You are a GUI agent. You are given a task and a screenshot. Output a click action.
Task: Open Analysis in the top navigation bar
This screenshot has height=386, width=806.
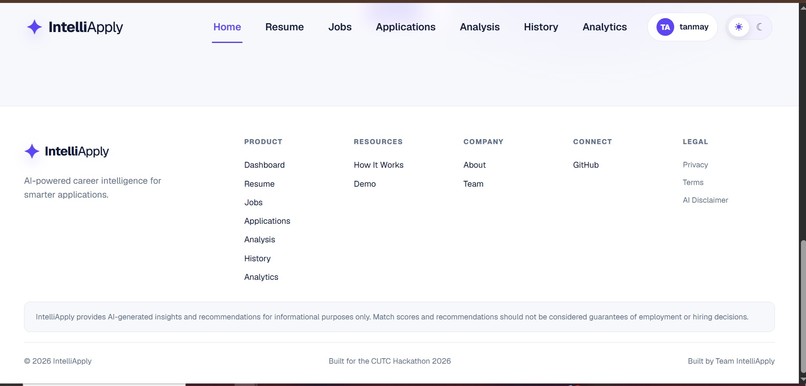pyautogui.click(x=480, y=27)
